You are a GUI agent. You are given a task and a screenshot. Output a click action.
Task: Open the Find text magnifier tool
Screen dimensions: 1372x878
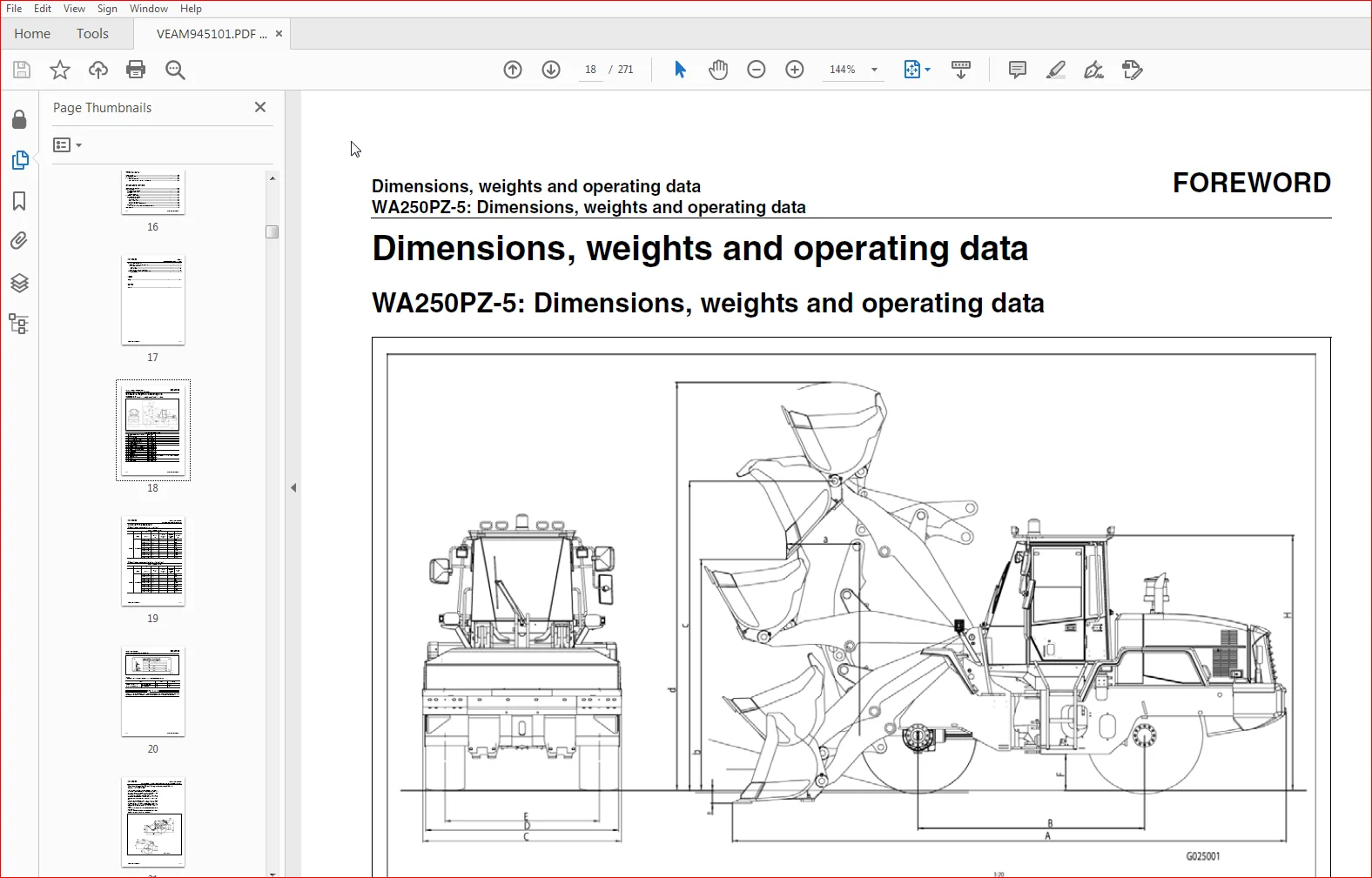point(175,70)
